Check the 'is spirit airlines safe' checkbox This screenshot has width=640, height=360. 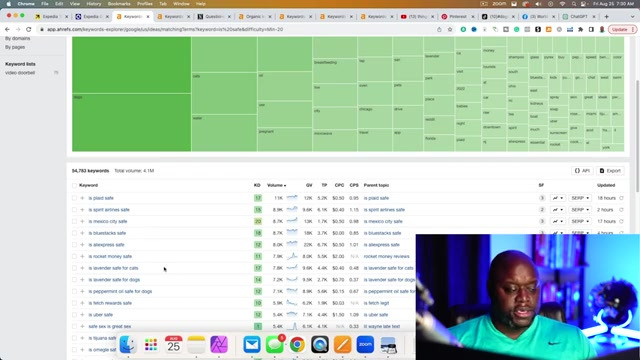(74, 210)
